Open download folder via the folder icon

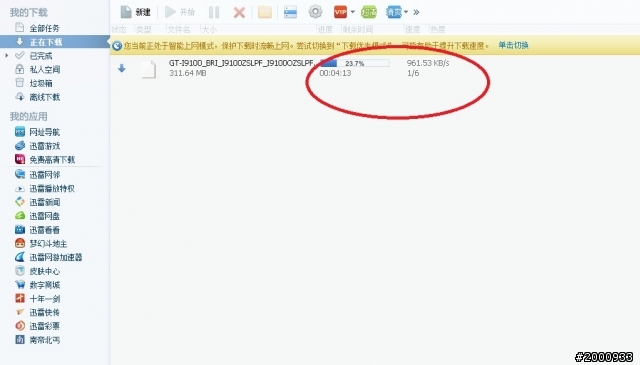265,12
